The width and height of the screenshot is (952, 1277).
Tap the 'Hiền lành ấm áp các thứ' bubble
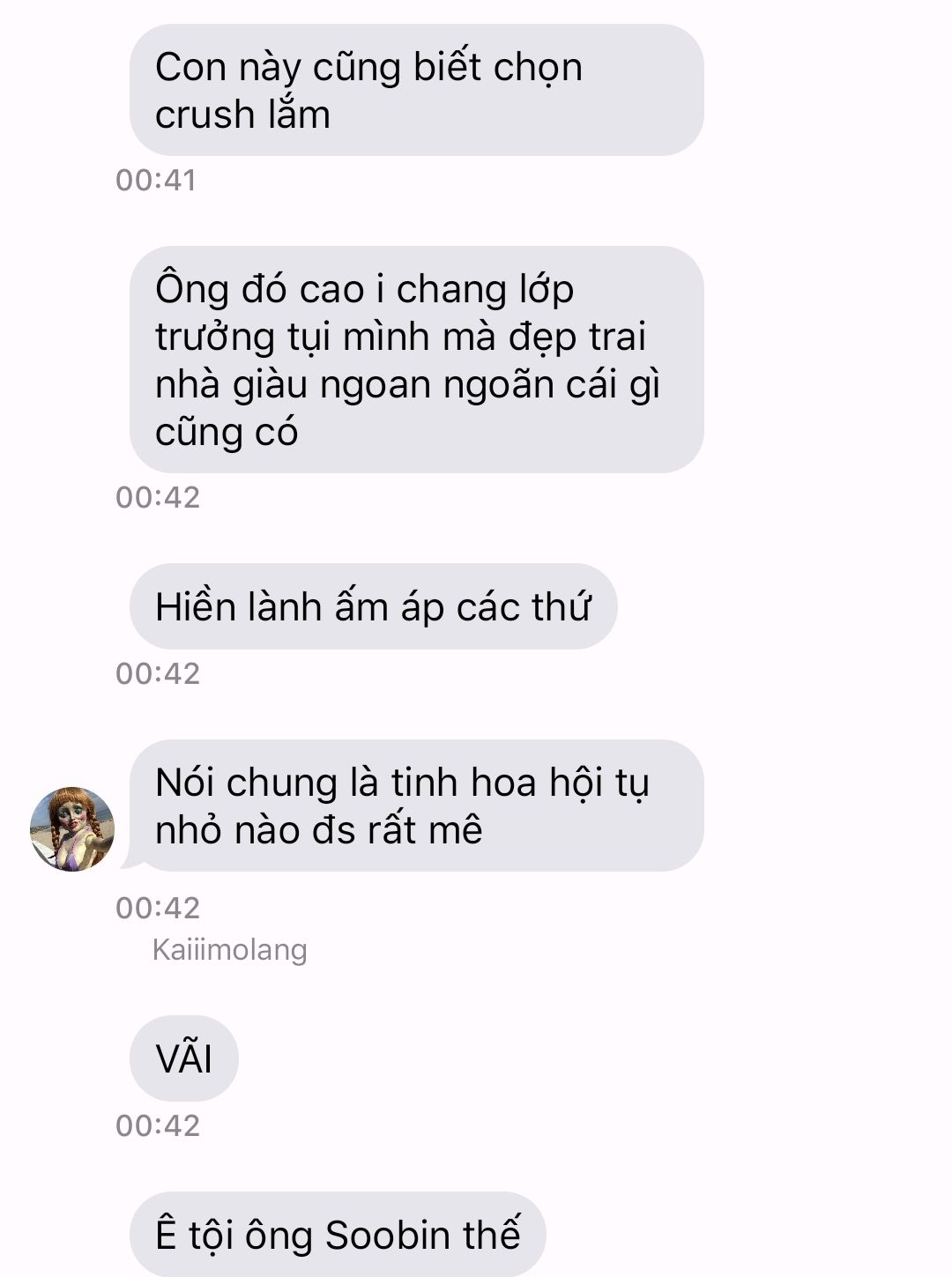tap(373, 606)
